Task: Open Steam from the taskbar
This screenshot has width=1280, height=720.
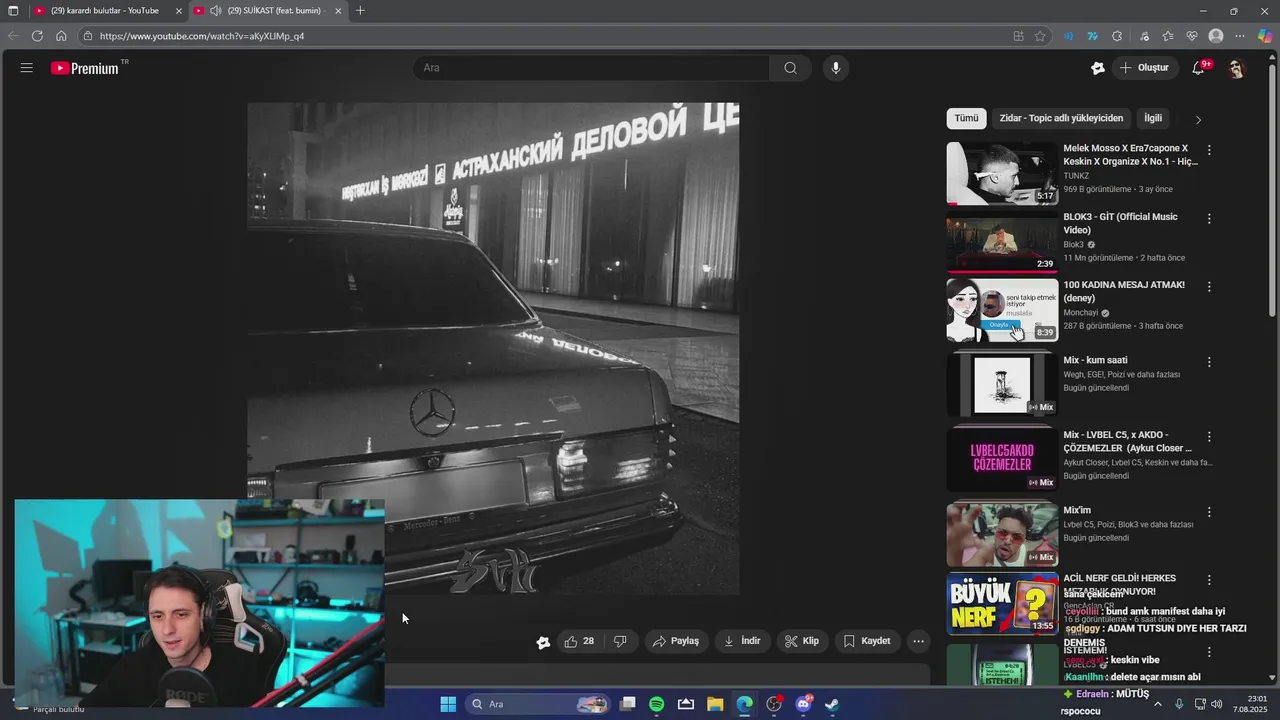Action: pos(832,704)
